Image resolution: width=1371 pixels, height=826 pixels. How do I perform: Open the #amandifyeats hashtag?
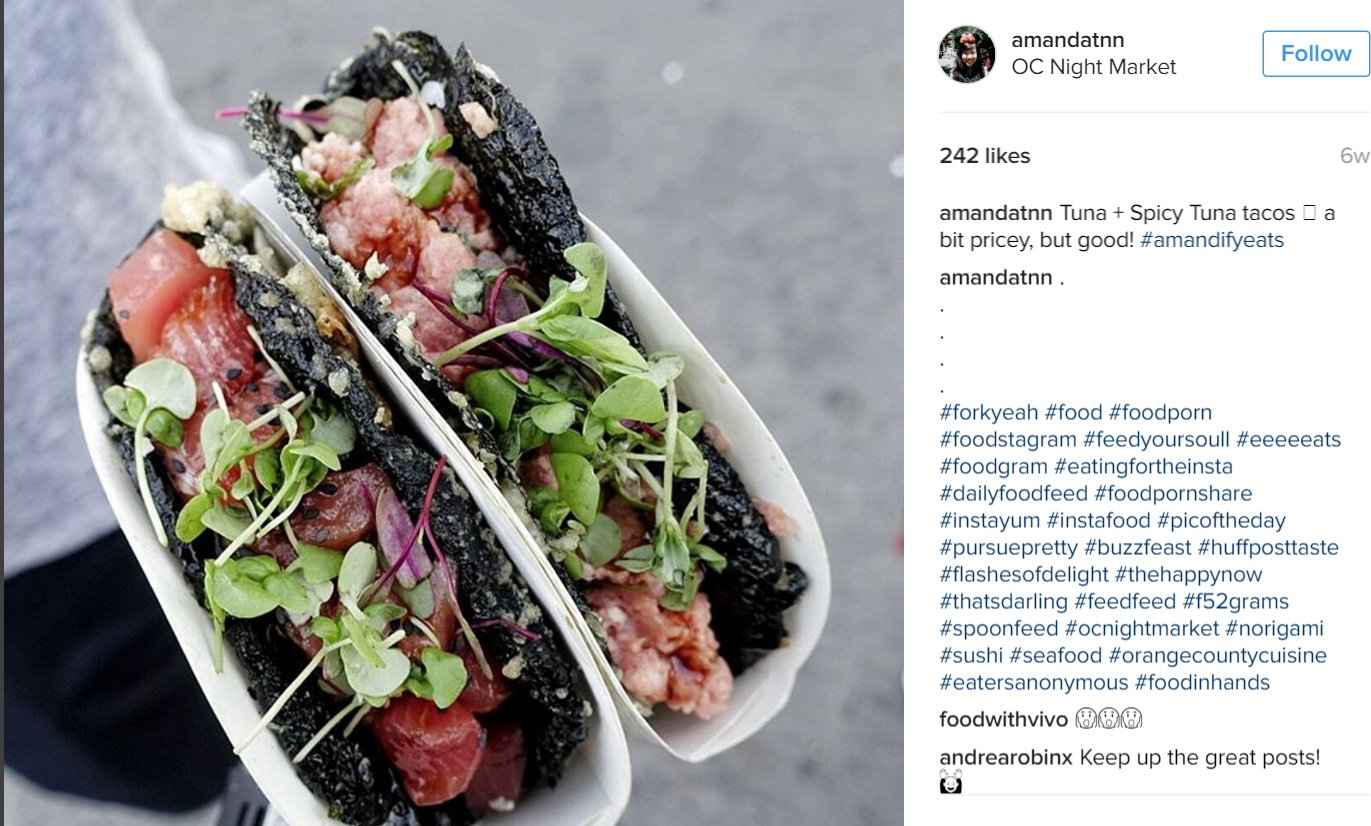(1212, 240)
